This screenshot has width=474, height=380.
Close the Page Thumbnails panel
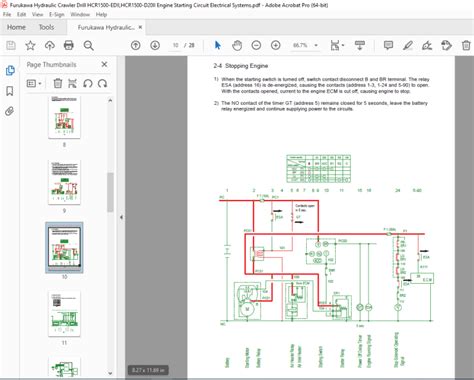click(104, 64)
